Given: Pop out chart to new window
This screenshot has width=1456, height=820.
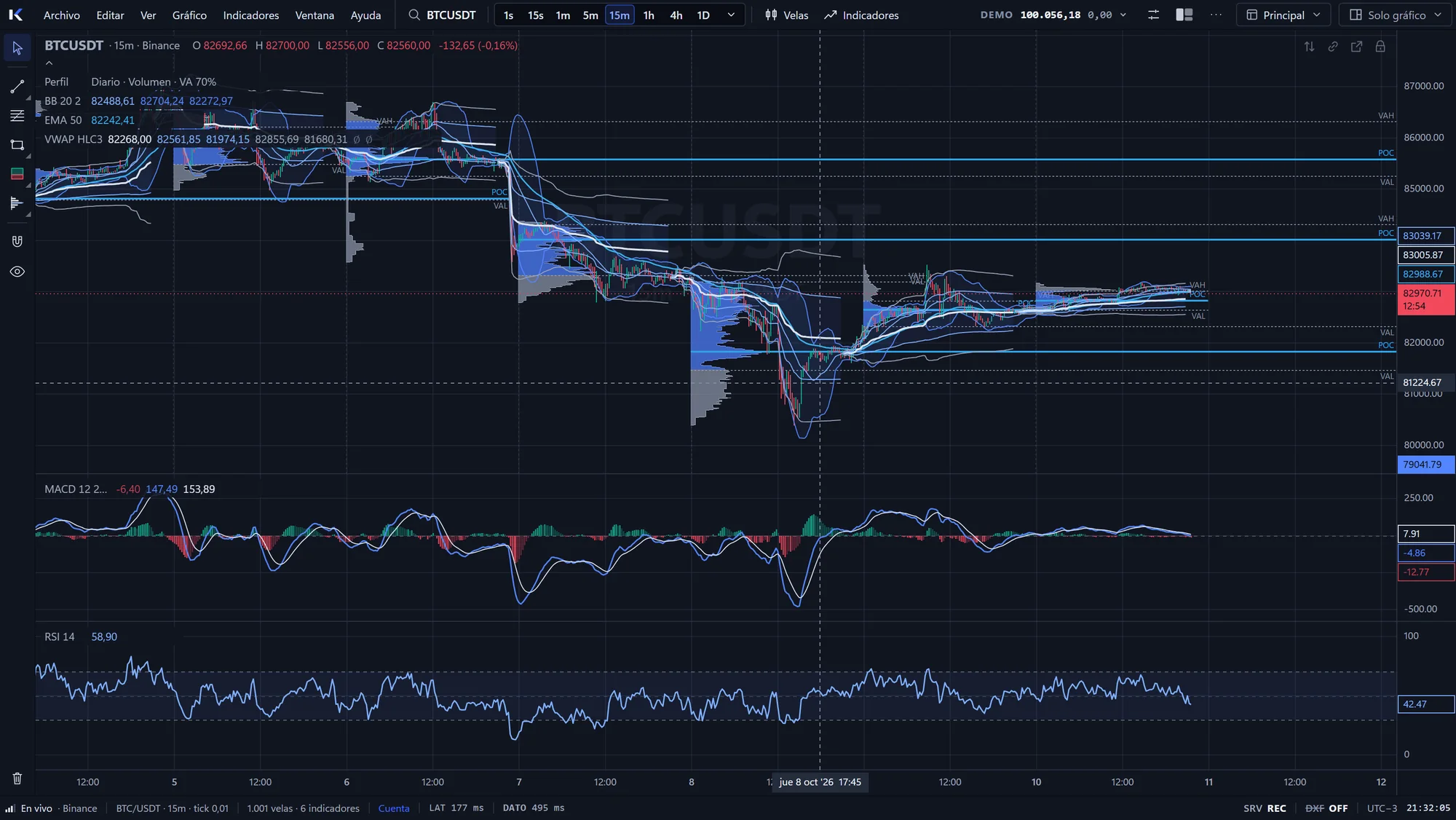Looking at the screenshot, I should (1356, 47).
